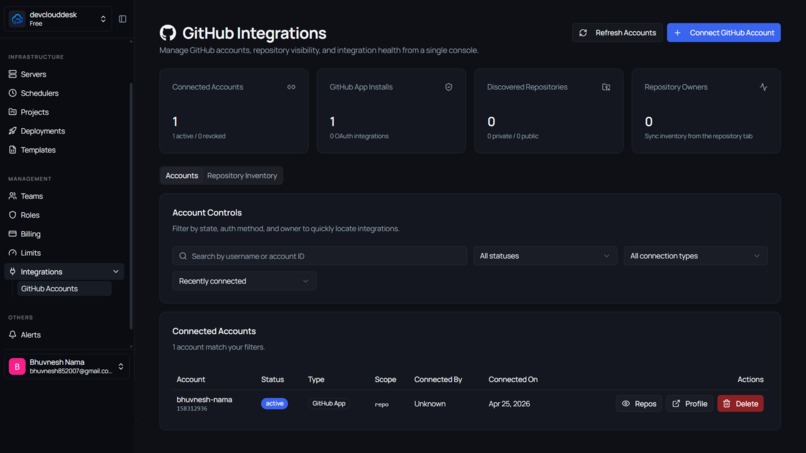Click Refresh Accounts button
This screenshot has width=806, height=453.
(x=617, y=33)
